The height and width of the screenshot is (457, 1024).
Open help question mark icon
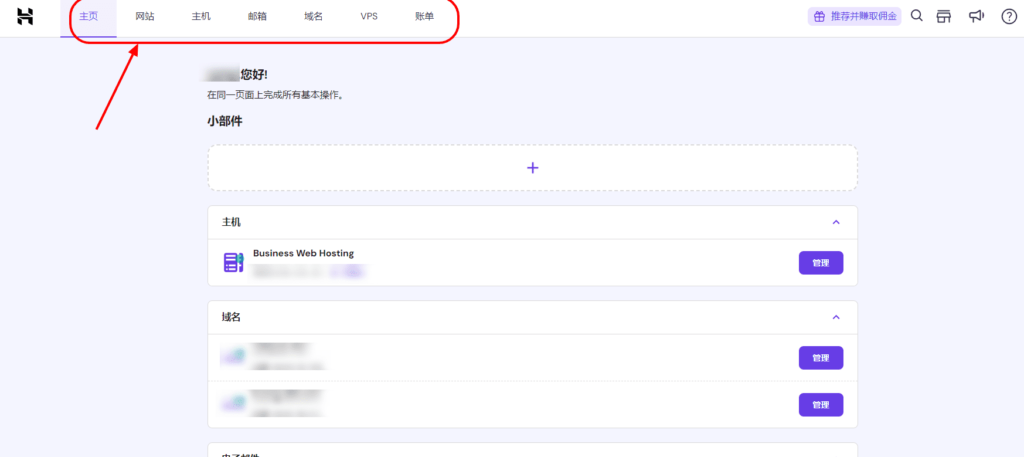click(x=1008, y=16)
